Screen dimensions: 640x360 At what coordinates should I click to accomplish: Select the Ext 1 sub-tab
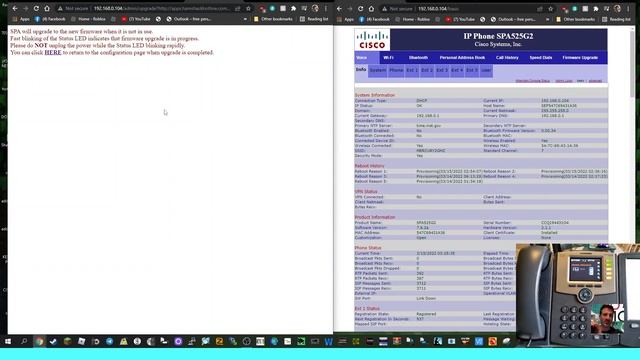pyautogui.click(x=412, y=70)
